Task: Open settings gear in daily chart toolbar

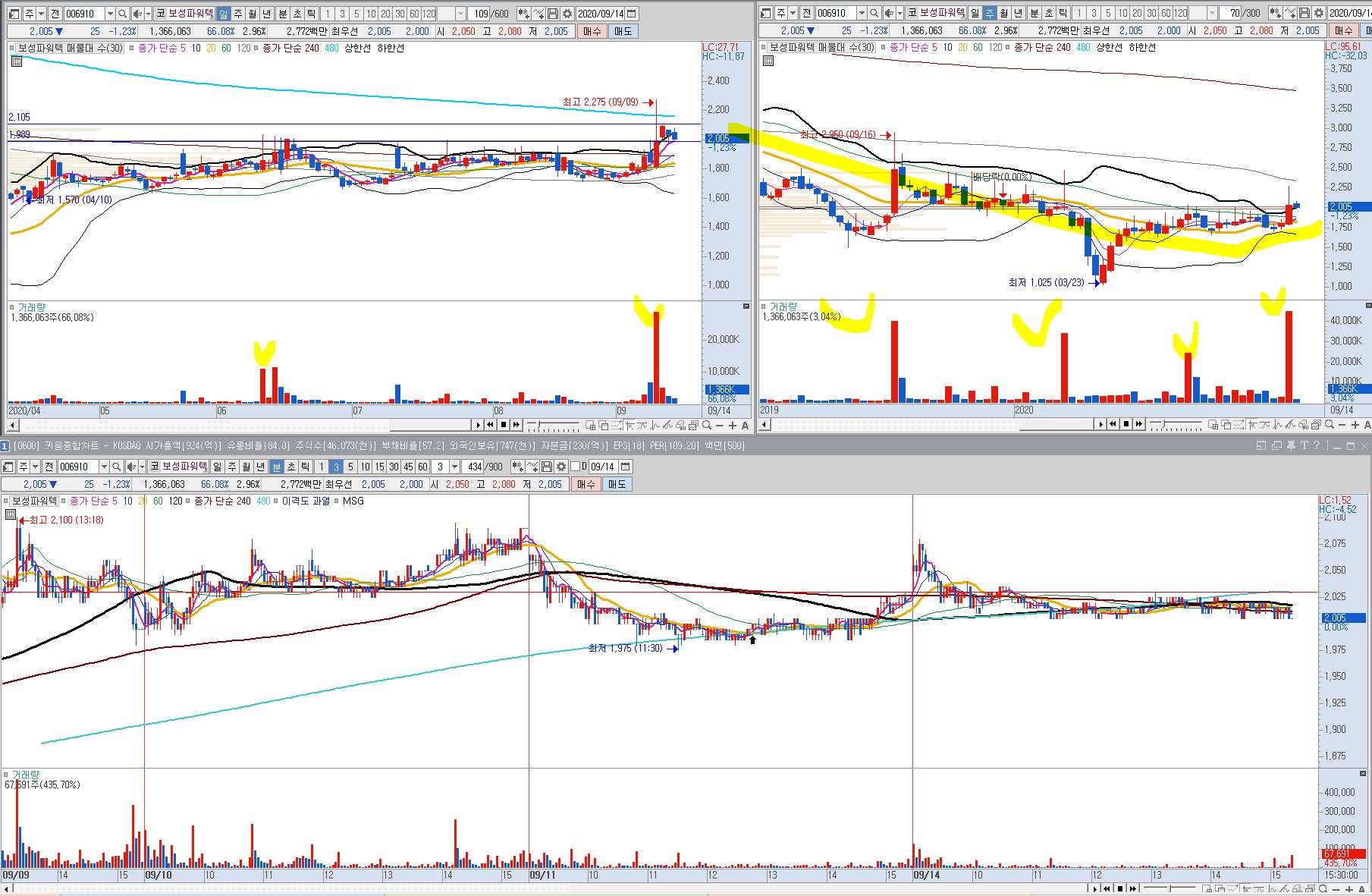Action: 567,14
